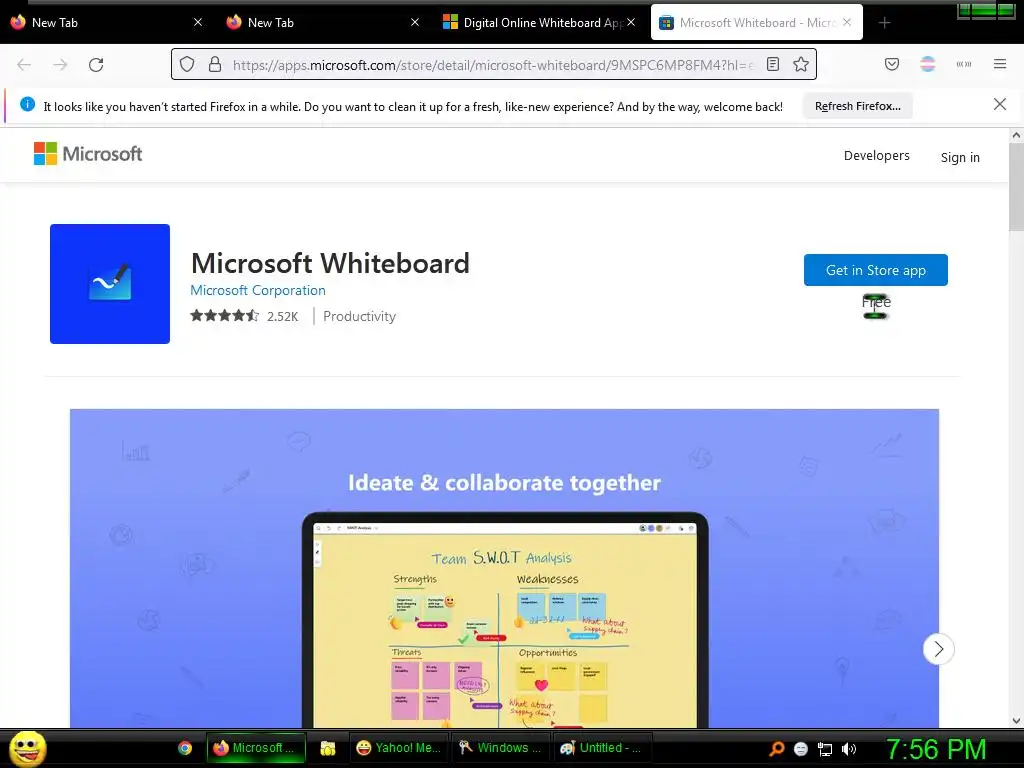Switch to the Windows taskbar window
Screen dimensions: 1024x768
(x=500, y=748)
